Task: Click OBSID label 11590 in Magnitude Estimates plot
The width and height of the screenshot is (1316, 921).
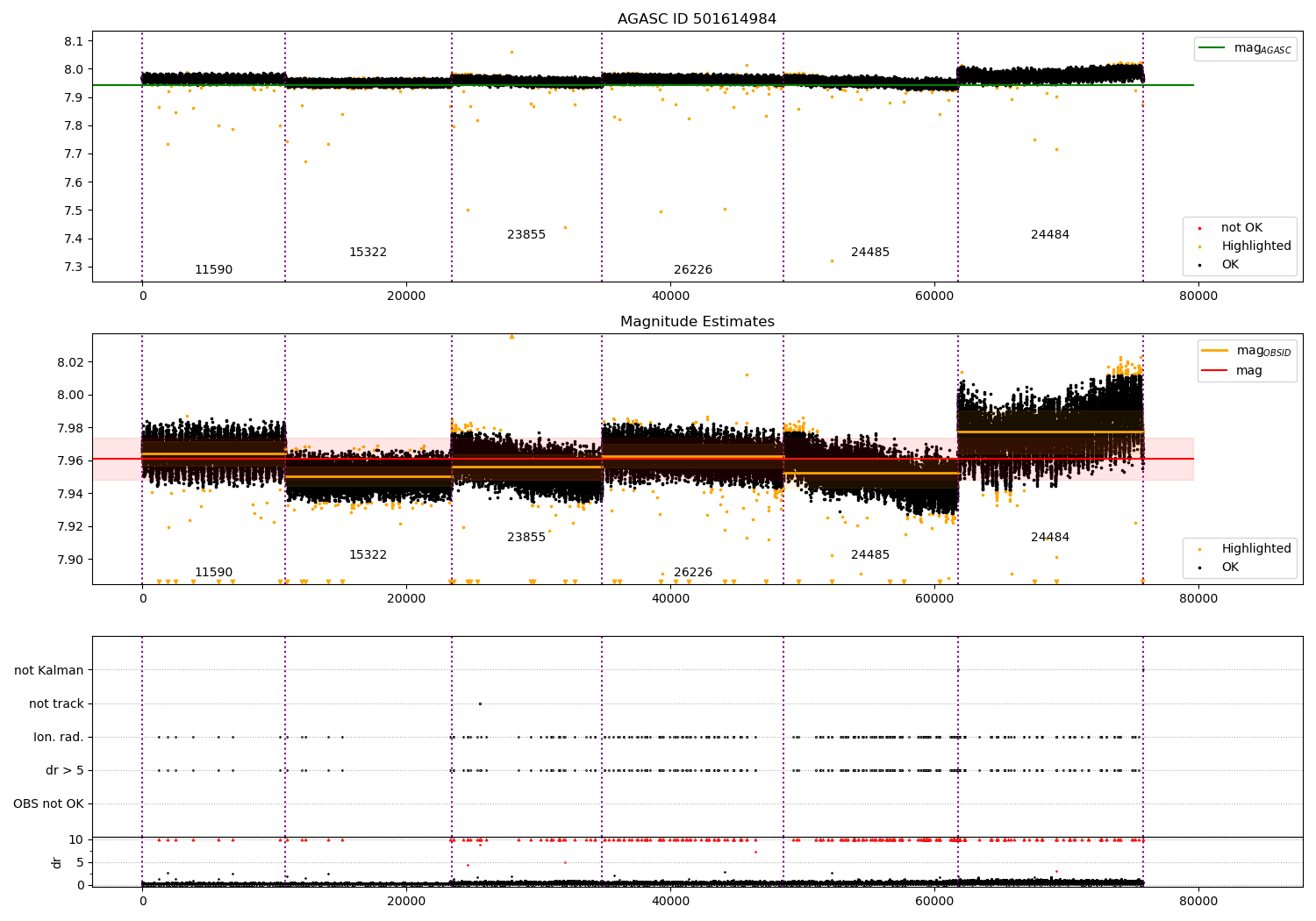Action: coord(213,573)
